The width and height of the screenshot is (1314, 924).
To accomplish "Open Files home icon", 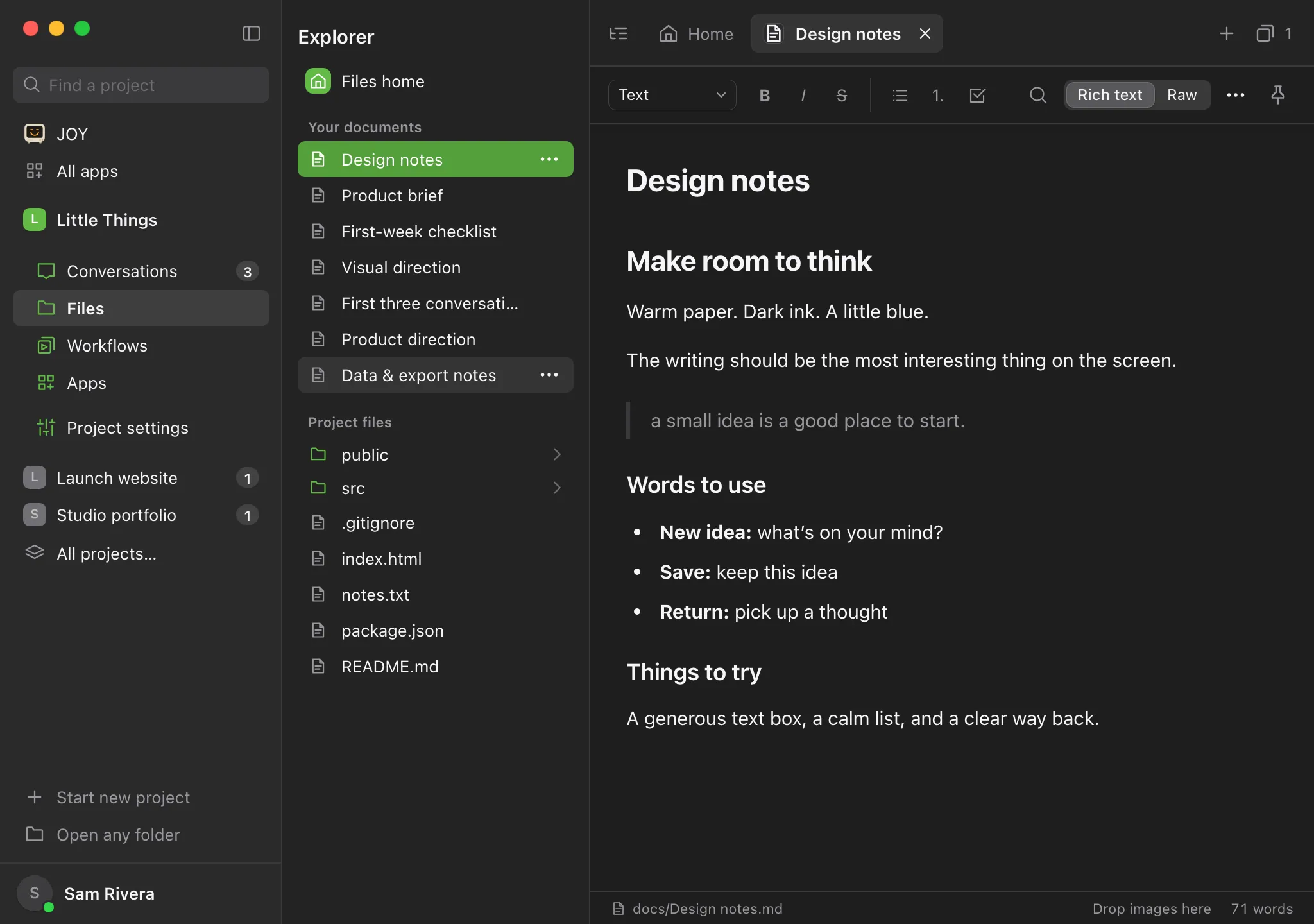I will point(318,81).
